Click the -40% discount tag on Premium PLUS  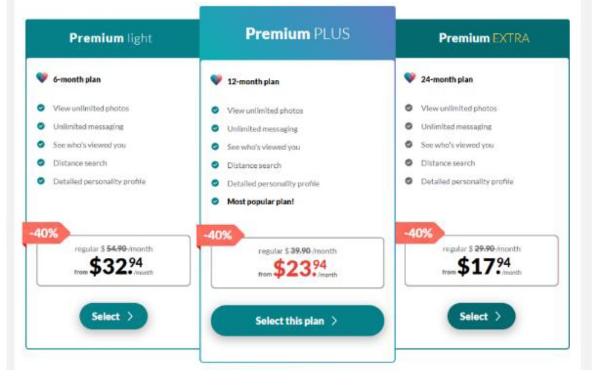point(220,235)
